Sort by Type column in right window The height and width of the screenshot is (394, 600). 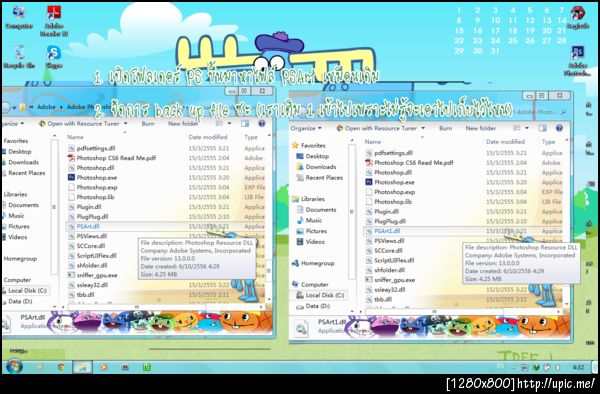pyautogui.click(x=548, y=142)
